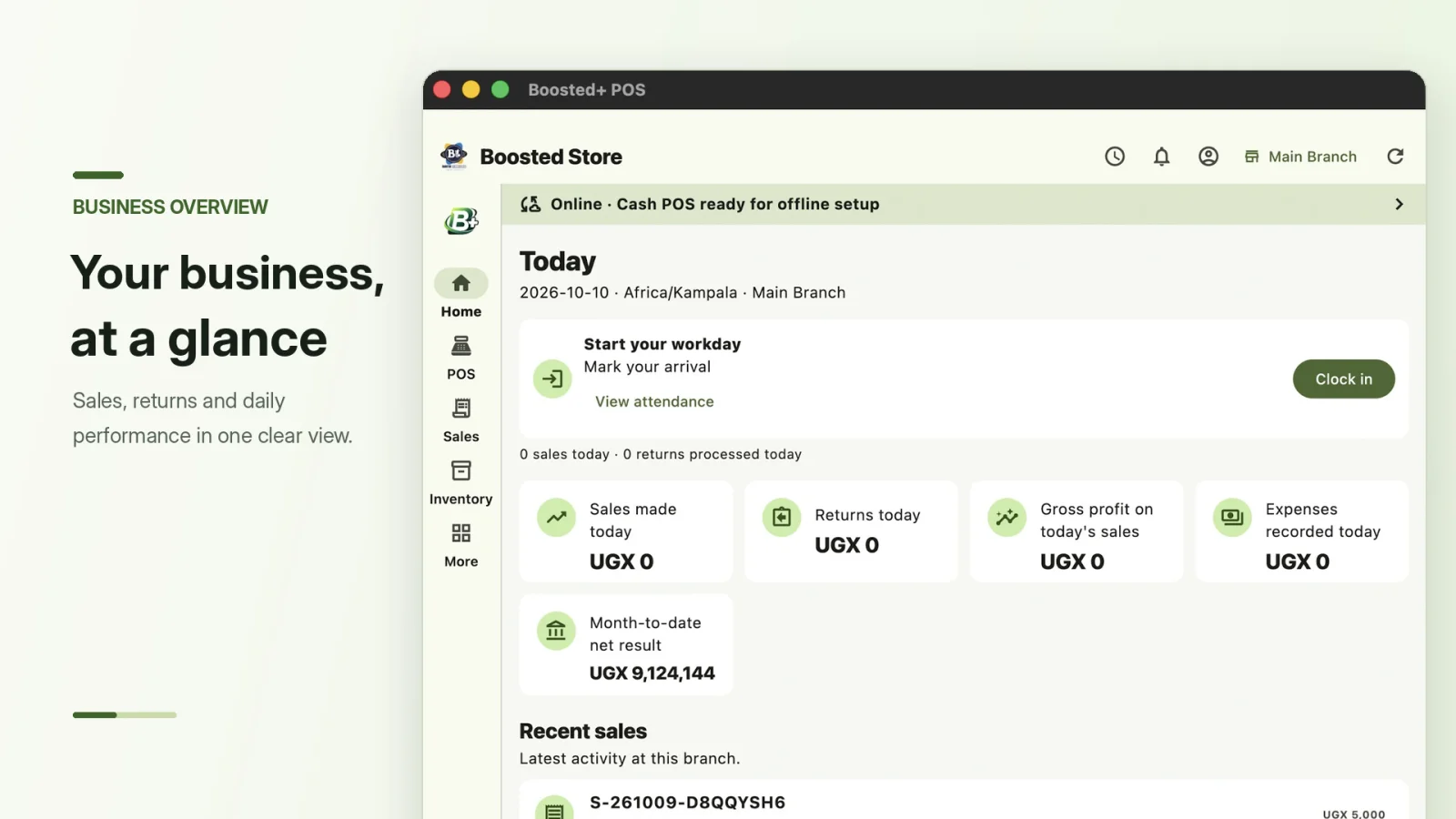Click the Expenses recorded today cash icon
Viewport: 1456px width, 819px height.
tap(1232, 518)
